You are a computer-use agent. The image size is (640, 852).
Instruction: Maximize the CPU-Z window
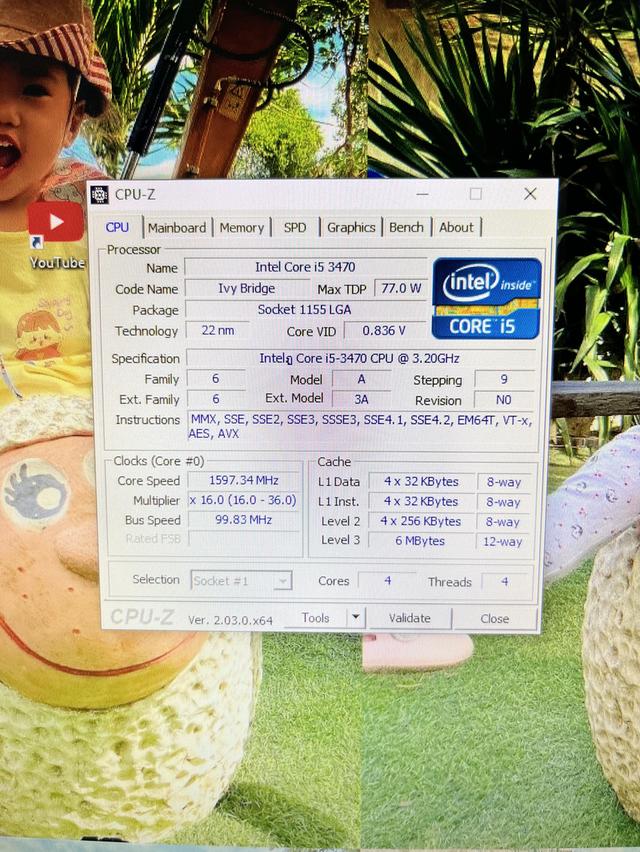pyautogui.click(x=476, y=194)
